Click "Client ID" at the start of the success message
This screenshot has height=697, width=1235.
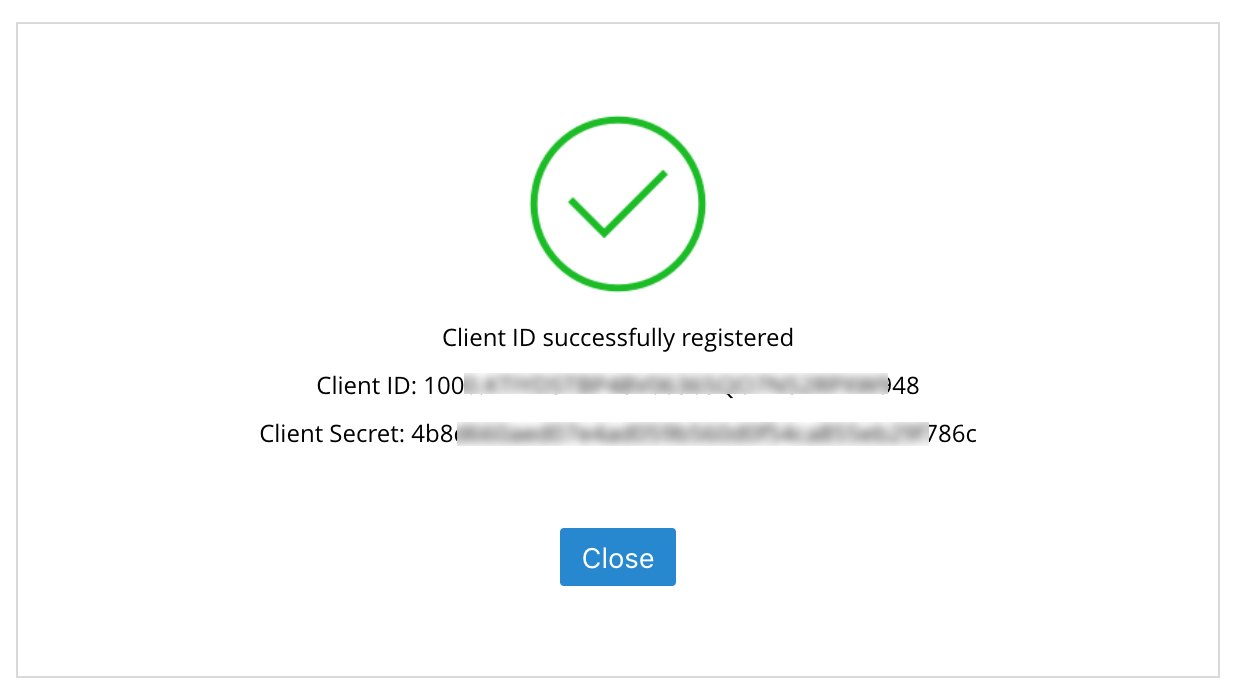[x=489, y=338]
